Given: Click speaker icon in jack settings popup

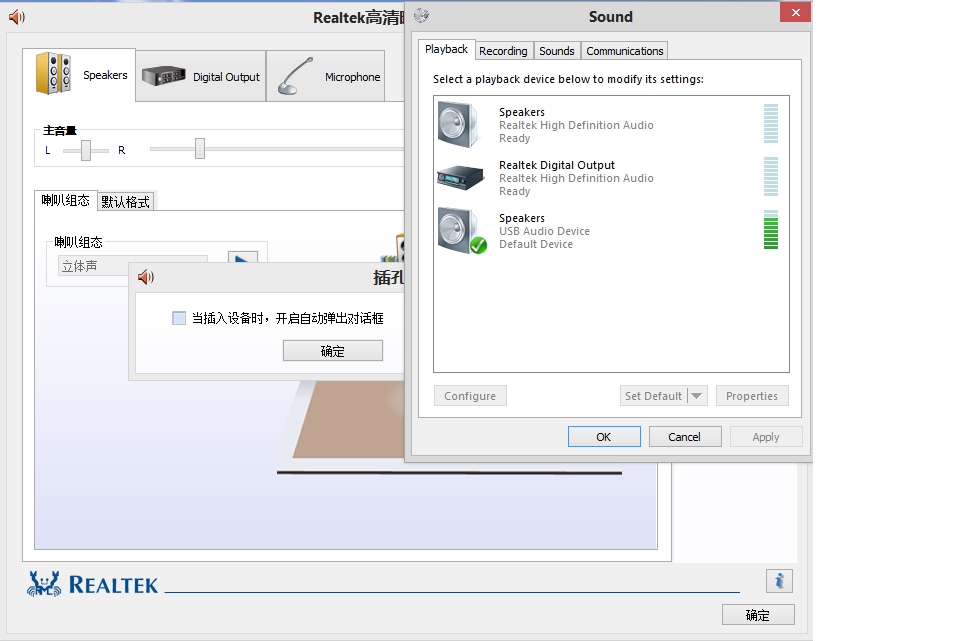Looking at the screenshot, I should (x=146, y=277).
